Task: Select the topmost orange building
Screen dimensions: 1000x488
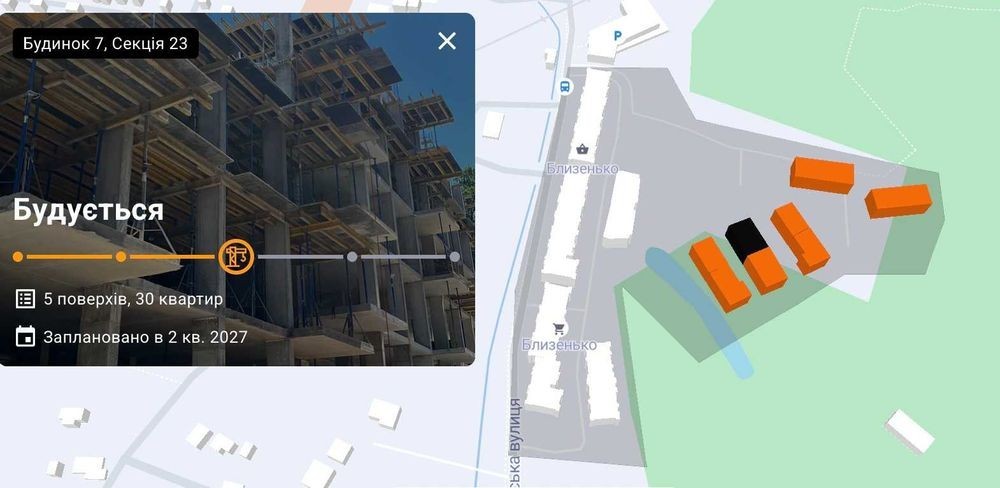Action: (822, 175)
